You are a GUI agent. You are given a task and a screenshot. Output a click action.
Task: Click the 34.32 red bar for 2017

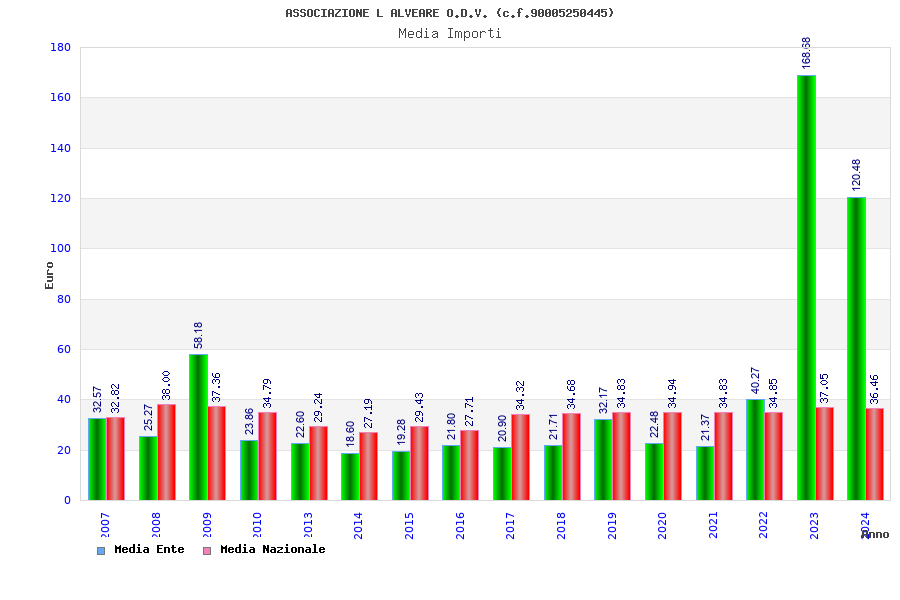point(521,457)
